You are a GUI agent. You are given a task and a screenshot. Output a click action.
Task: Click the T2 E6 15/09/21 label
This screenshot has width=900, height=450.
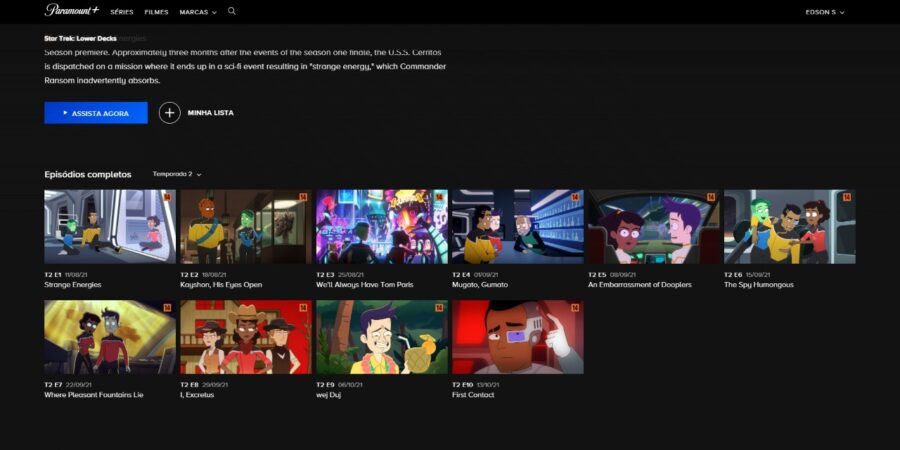coord(747,275)
